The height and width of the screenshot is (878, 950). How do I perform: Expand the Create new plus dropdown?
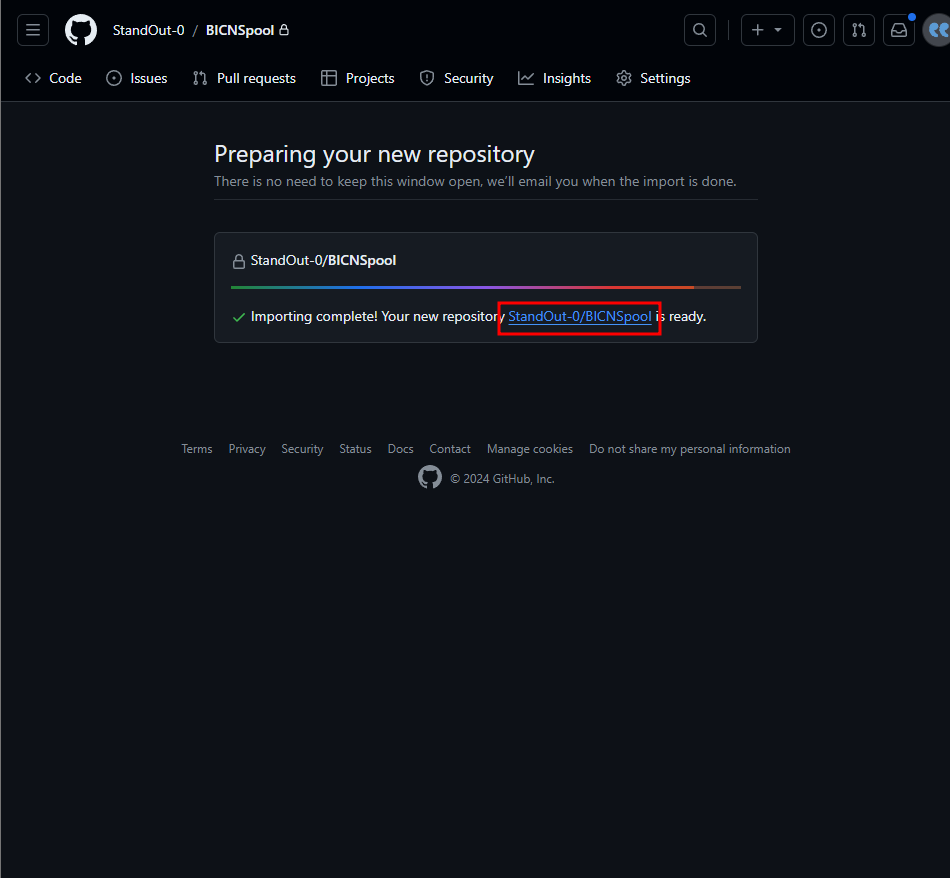coord(768,30)
